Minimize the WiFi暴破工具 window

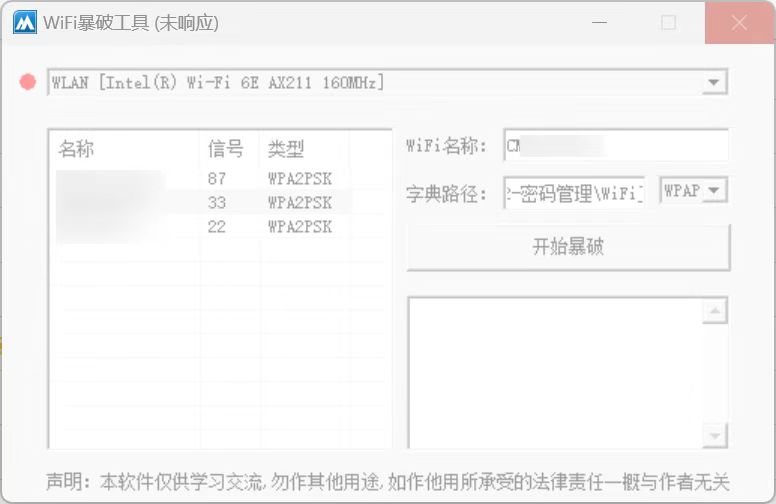coord(599,22)
